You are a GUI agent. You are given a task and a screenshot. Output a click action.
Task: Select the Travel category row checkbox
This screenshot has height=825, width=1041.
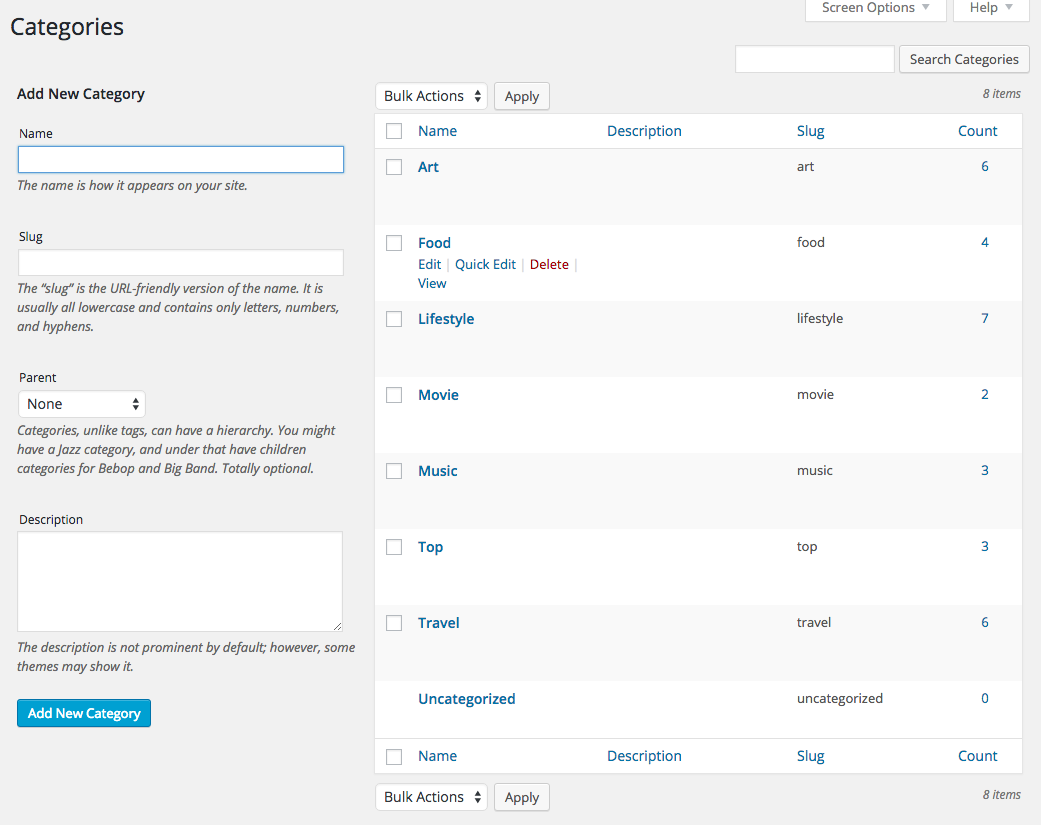[394, 622]
